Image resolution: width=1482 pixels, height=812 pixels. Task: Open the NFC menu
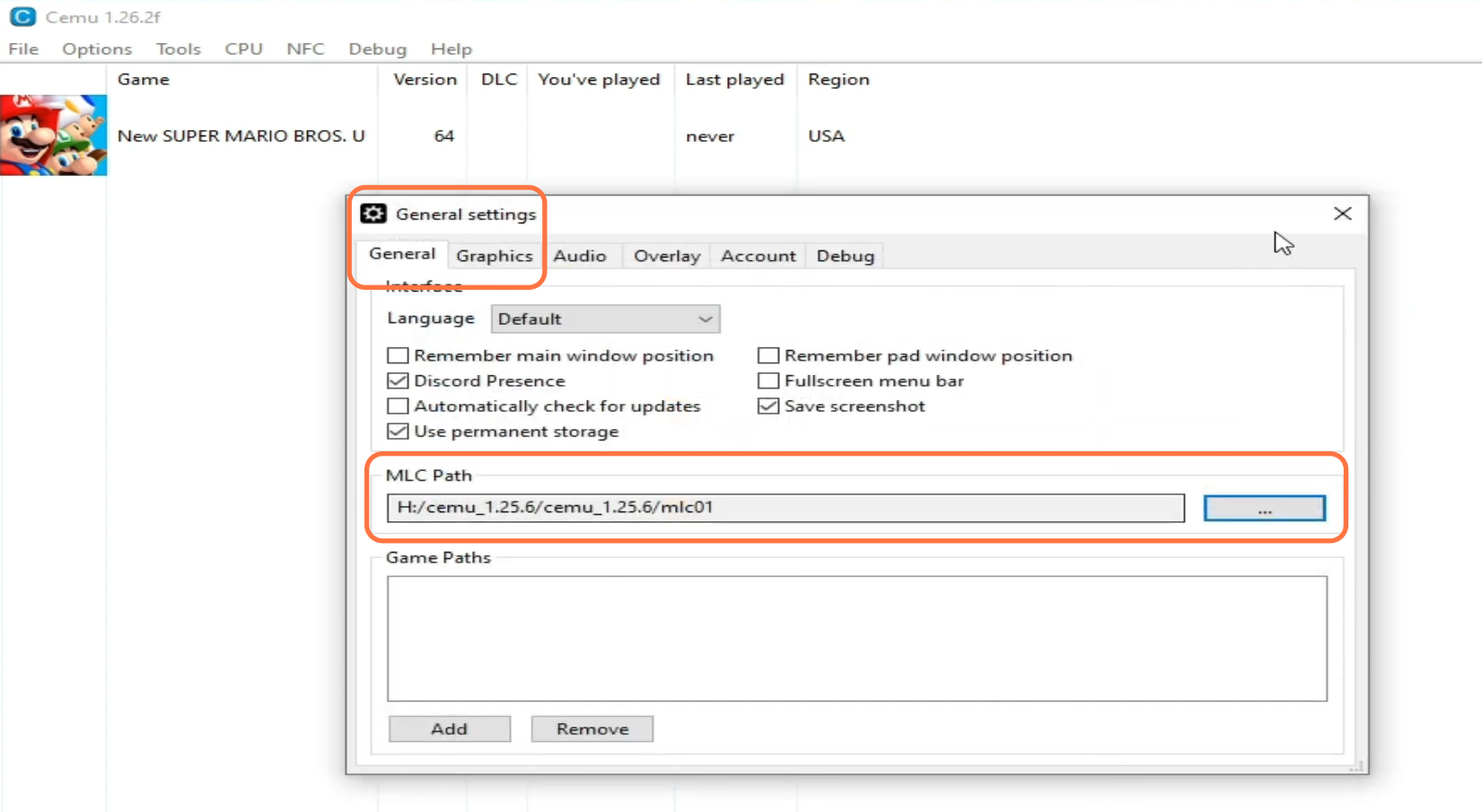tap(305, 48)
